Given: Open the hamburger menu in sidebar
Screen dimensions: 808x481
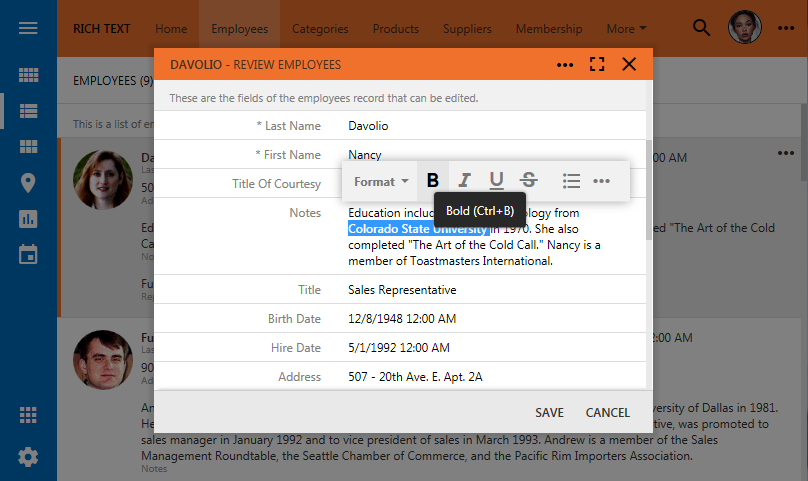Looking at the screenshot, I should pyautogui.click(x=28, y=28).
